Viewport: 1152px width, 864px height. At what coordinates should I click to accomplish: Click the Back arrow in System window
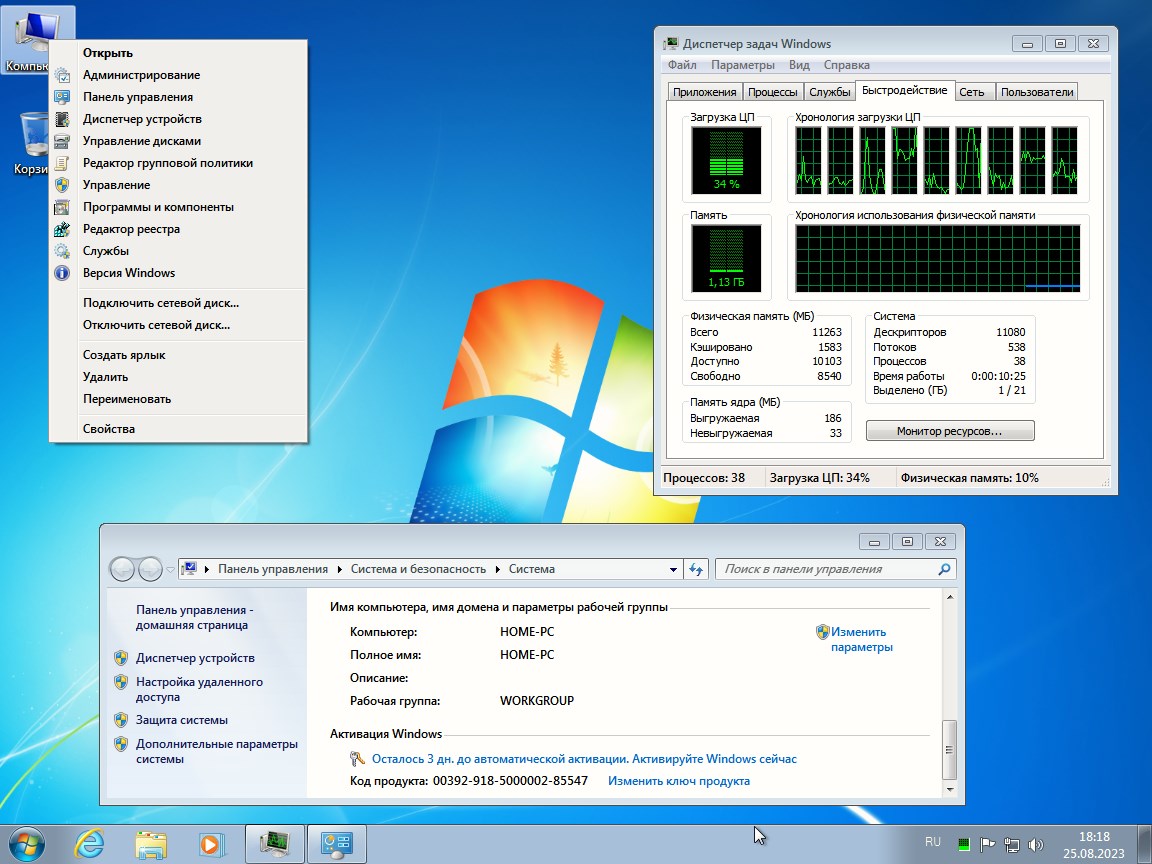pyautogui.click(x=122, y=569)
